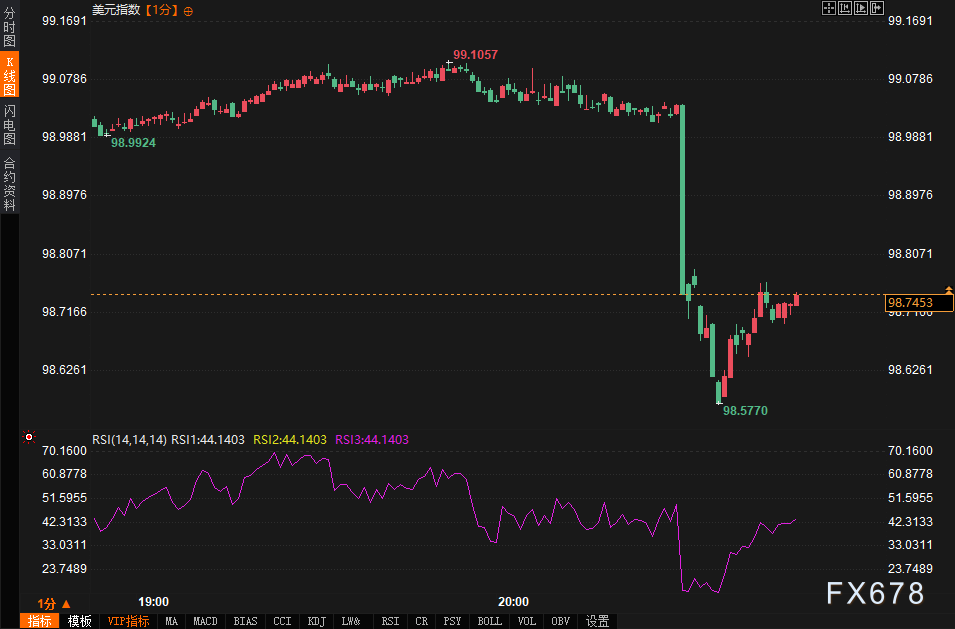Enable the MACD indicator
The image size is (955, 629).
[x=204, y=621]
